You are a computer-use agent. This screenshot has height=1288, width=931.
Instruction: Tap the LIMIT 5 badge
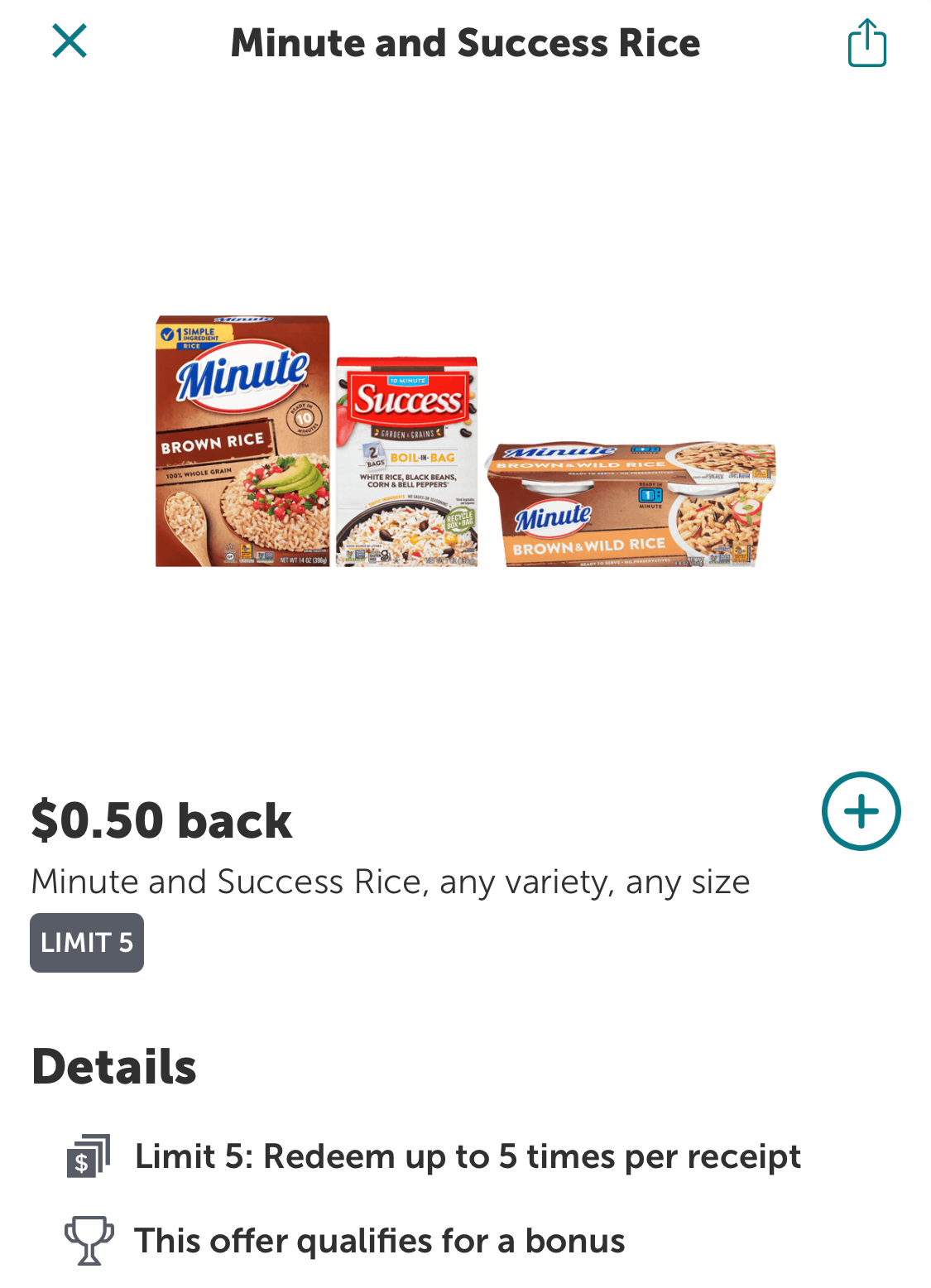(87, 943)
